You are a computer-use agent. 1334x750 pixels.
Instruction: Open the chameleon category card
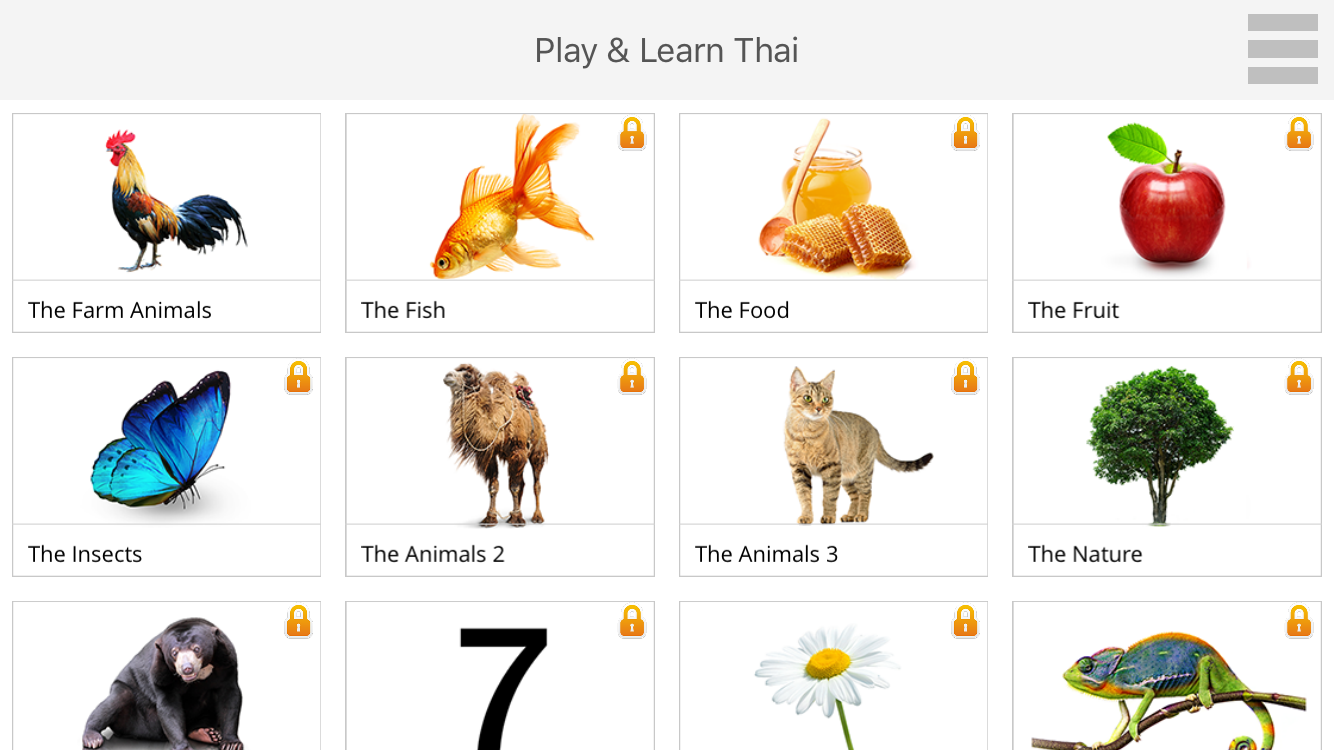coord(1167,676)
